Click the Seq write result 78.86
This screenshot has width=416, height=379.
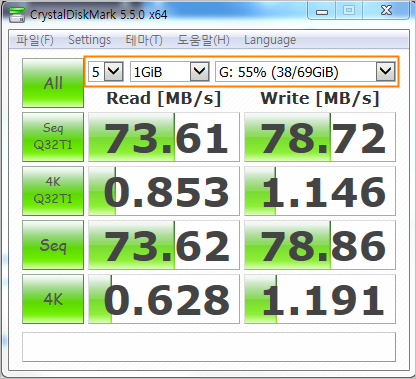(320, 245)
